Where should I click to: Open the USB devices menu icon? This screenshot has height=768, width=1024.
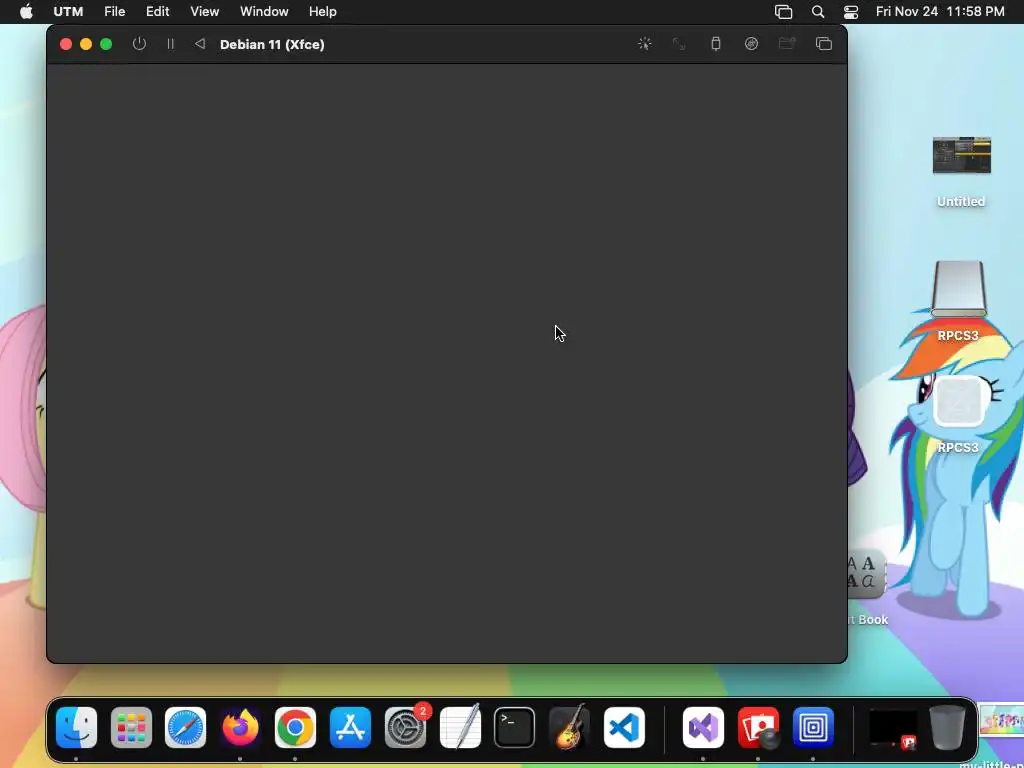tap(716, 44)
